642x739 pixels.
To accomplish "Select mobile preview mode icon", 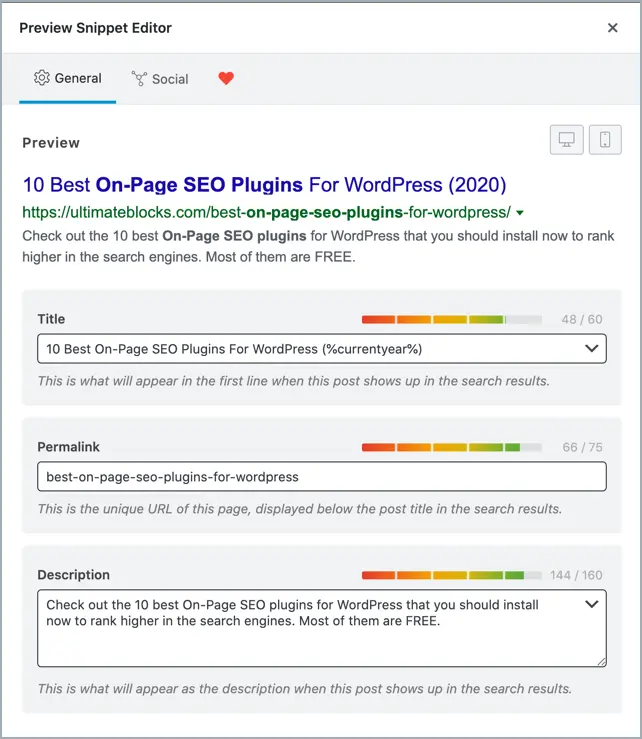I will [x=605, y=140].
